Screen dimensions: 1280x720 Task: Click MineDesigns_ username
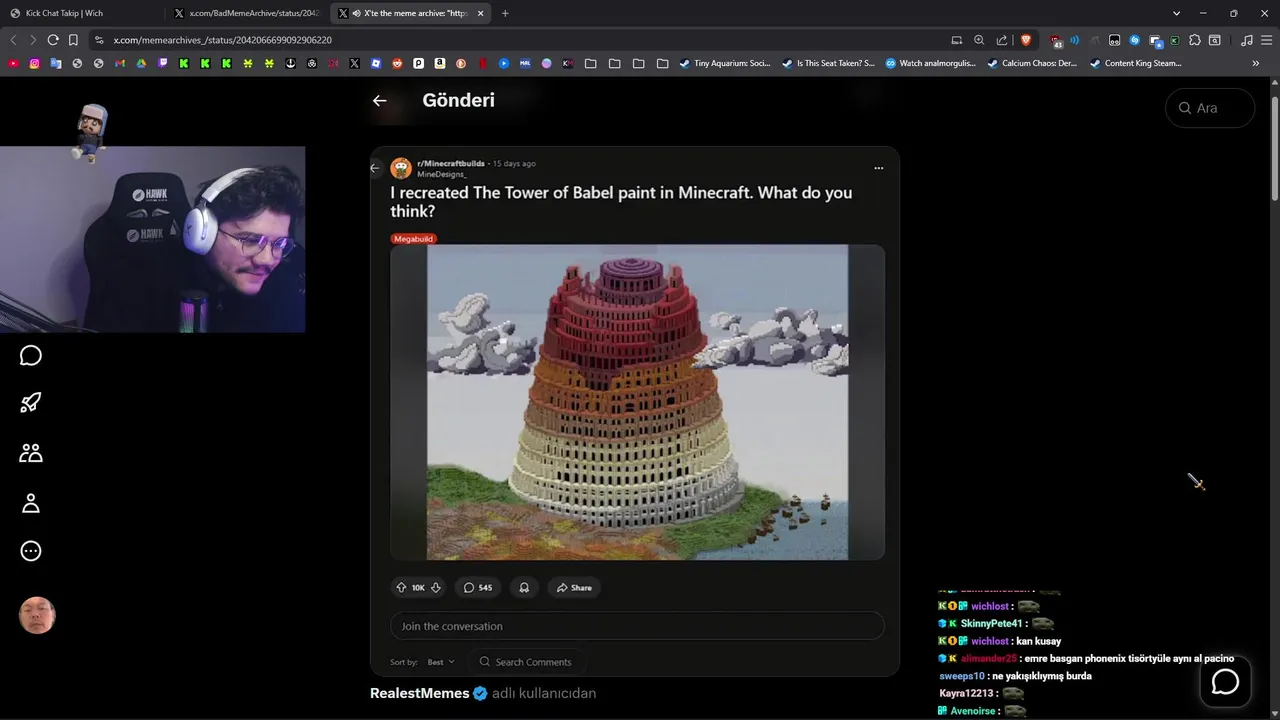pos(441,174)
